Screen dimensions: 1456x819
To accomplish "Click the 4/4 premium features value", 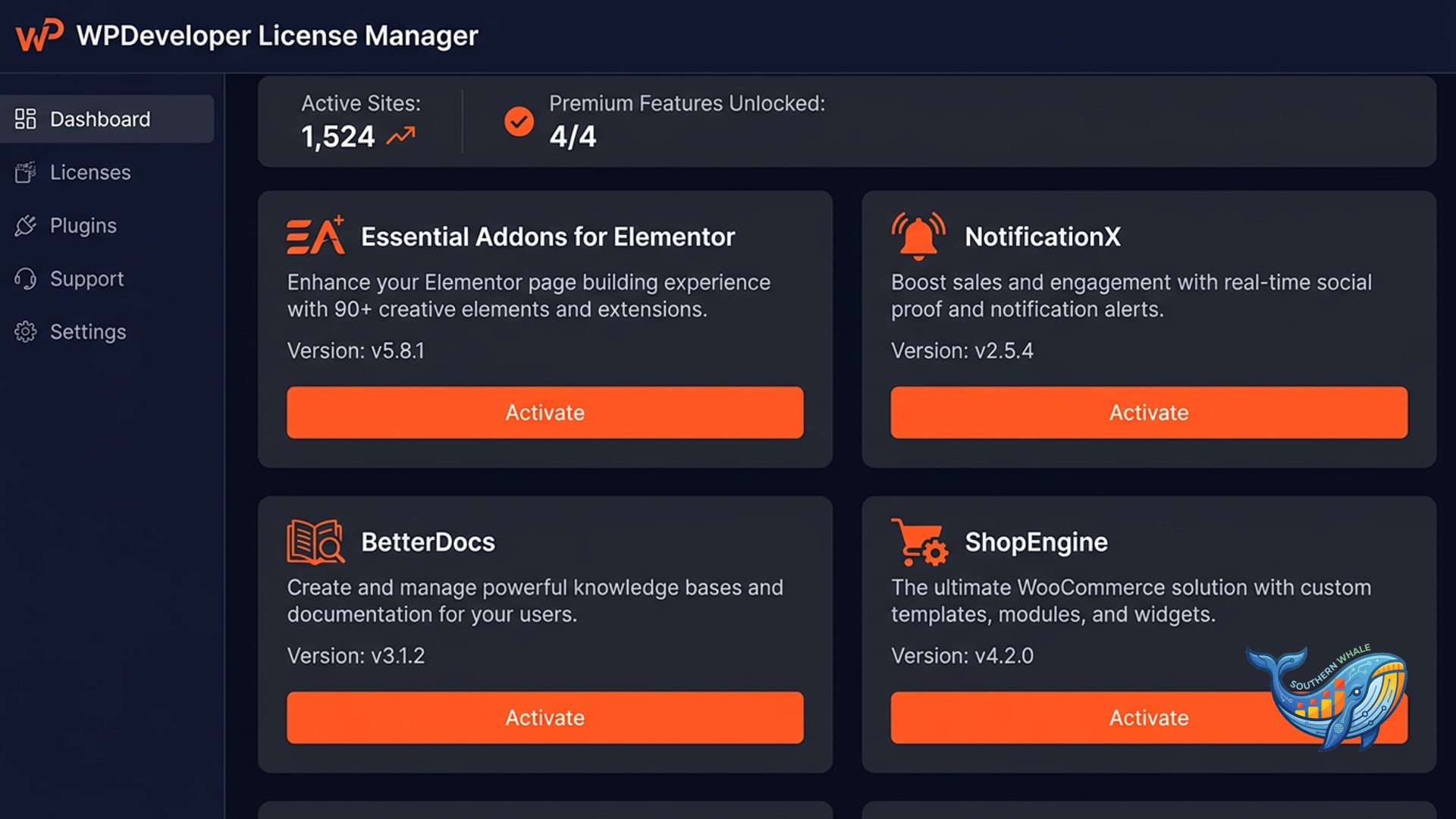I will click(573, 136).
